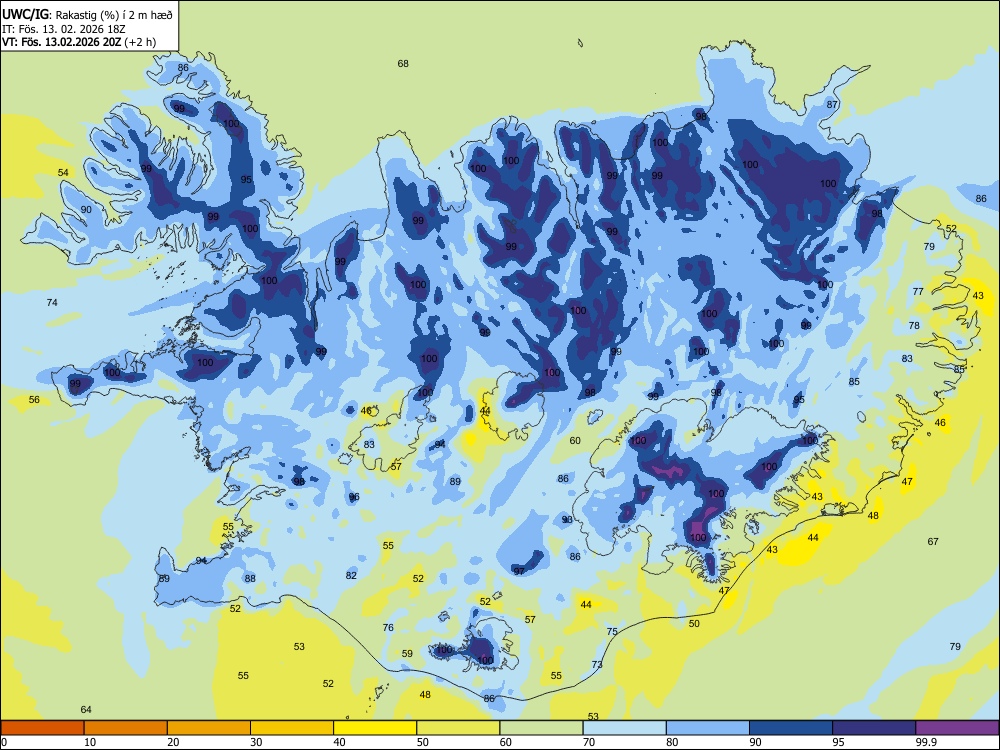Image resolution: width=1000 pixels, height=750 pixels.
Task: Click the value 87 on the northeast peninsula
Action: point(832,105)
